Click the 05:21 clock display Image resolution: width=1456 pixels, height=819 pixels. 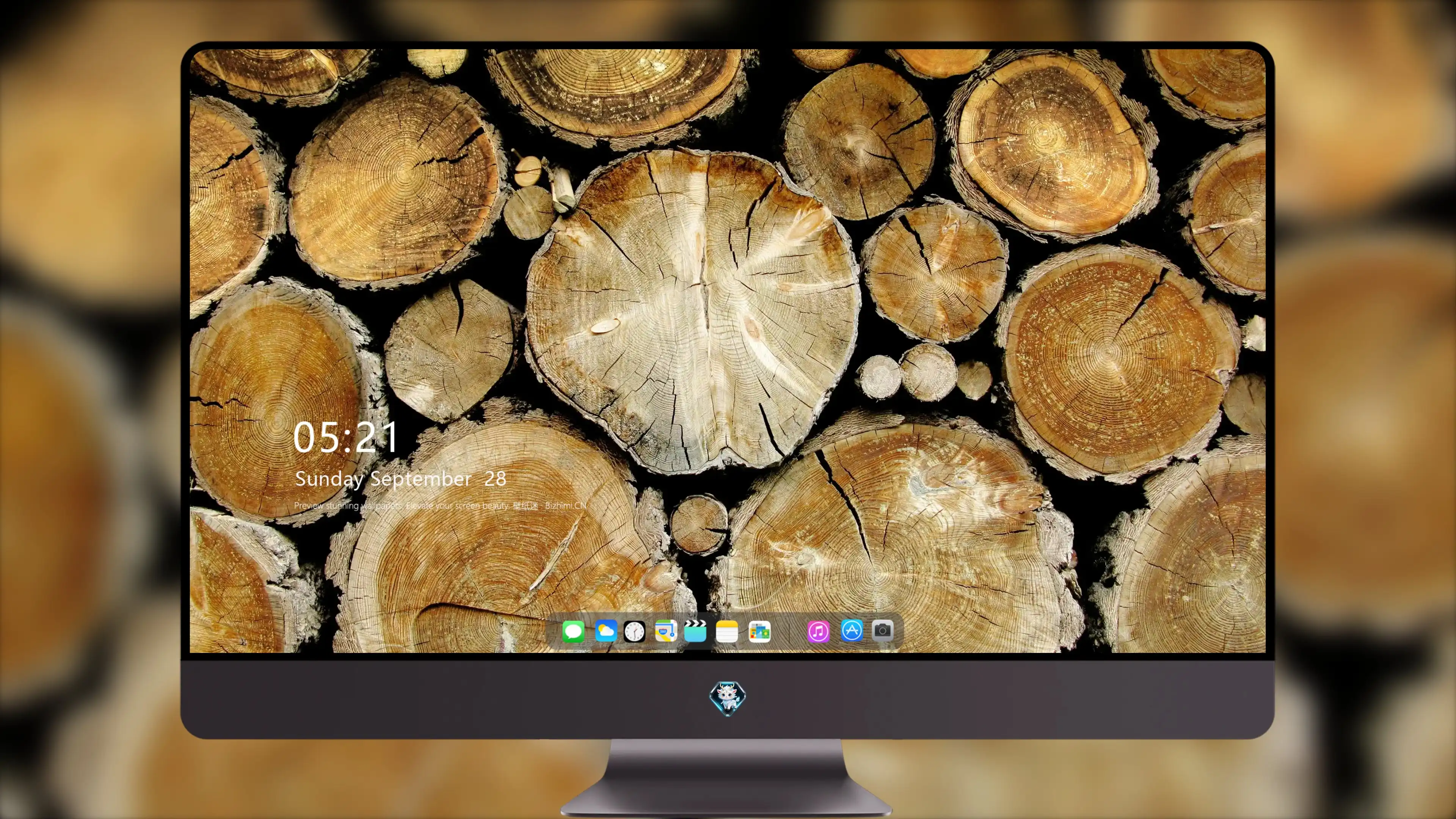coord(345,438)
